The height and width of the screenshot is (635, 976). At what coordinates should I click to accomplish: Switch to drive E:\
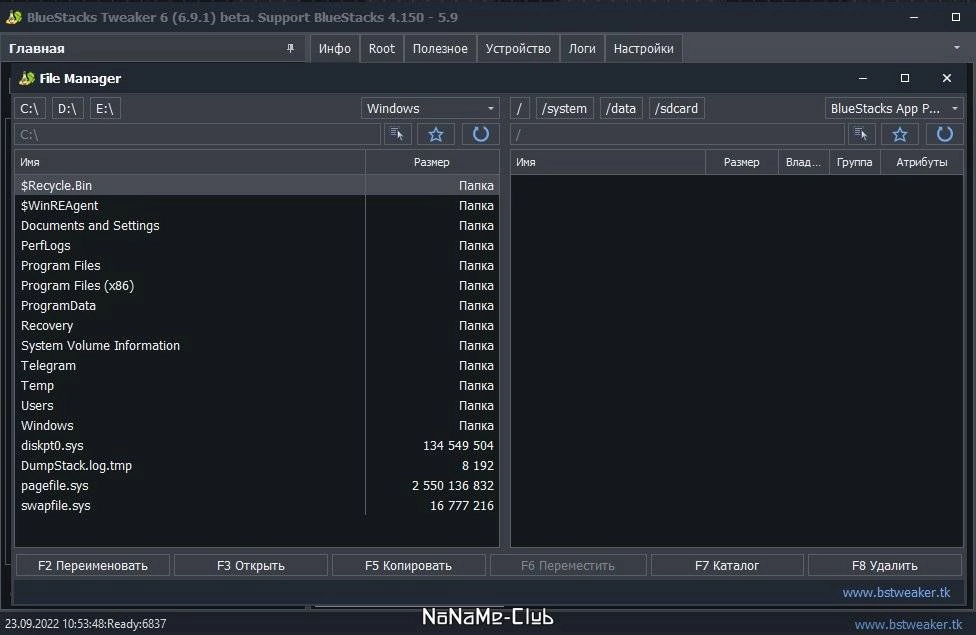[x=105, y=108]
